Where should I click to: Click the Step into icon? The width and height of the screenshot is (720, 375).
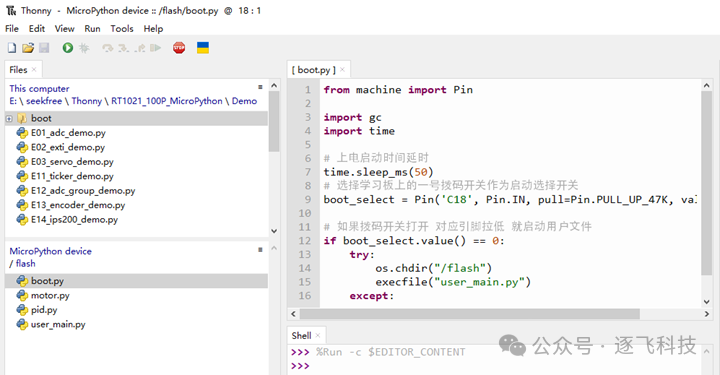[124, 48]
